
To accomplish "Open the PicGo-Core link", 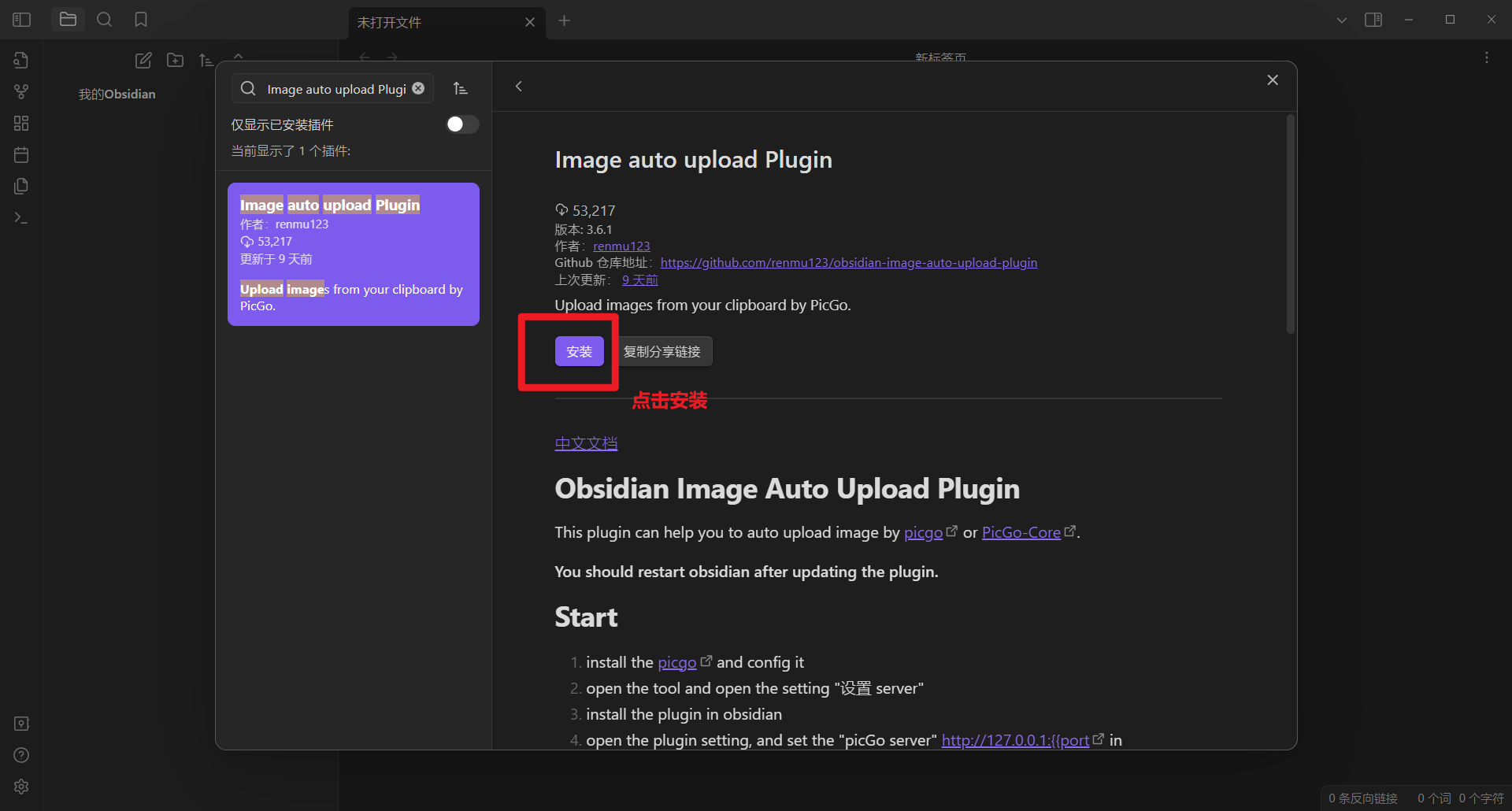I will pyautogui.click(x=1021, y=533).
